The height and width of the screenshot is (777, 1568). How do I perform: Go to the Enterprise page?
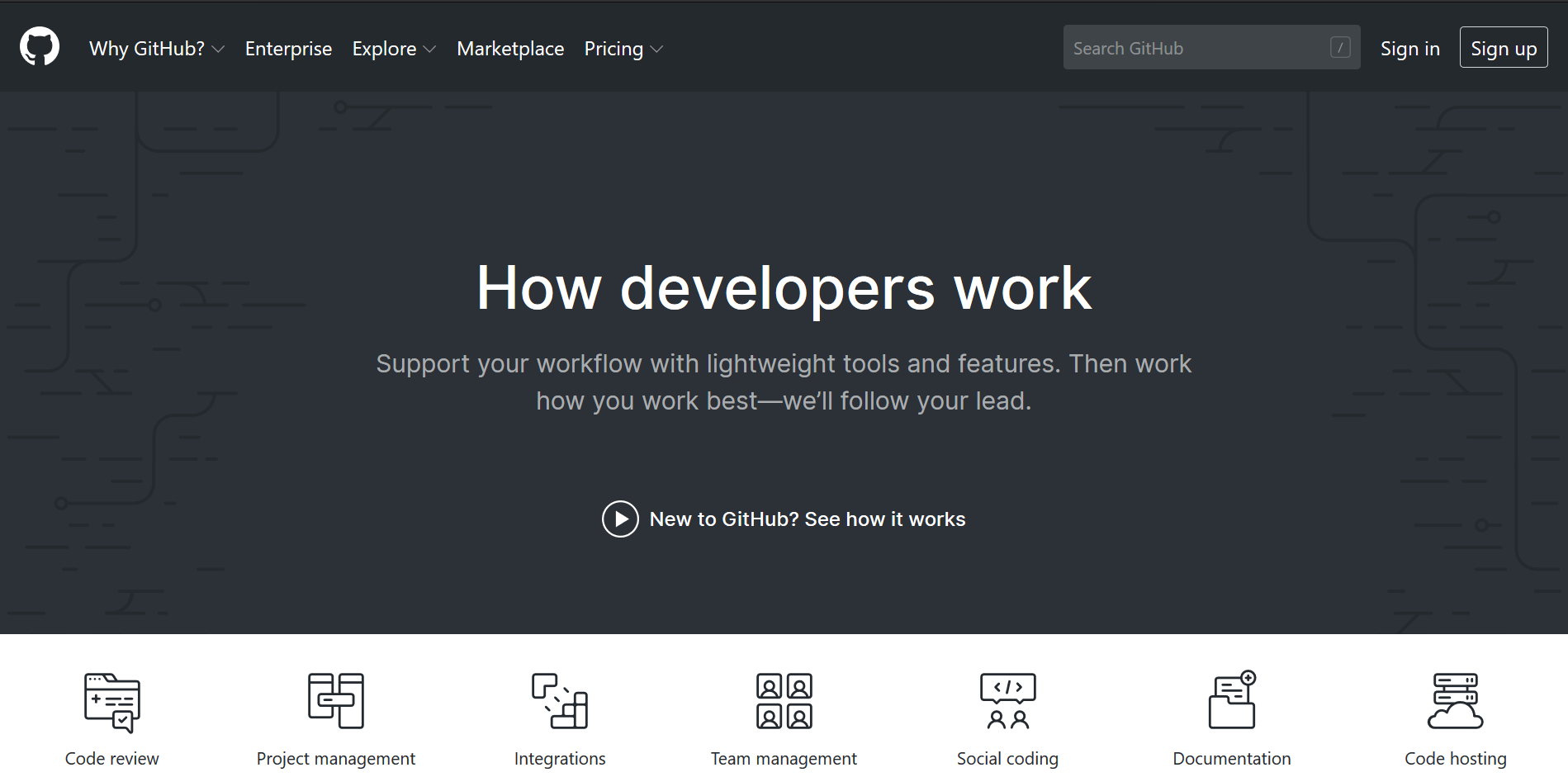(x=288, y=49)
